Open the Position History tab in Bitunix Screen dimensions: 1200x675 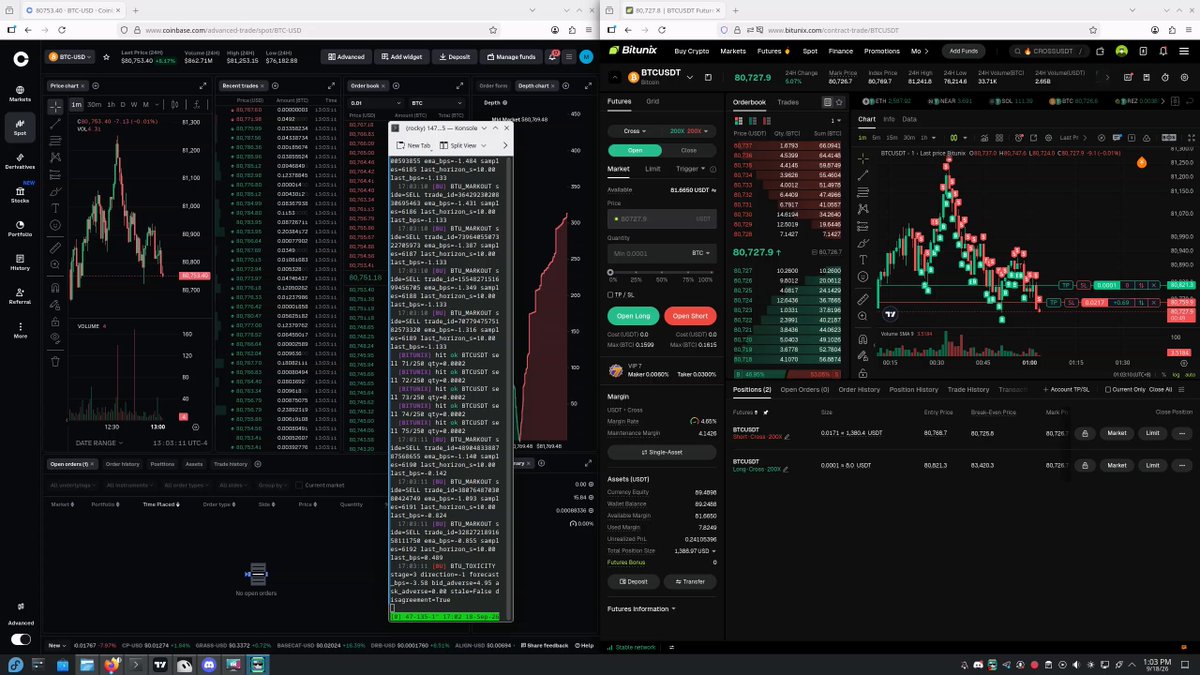coord(914,389)
